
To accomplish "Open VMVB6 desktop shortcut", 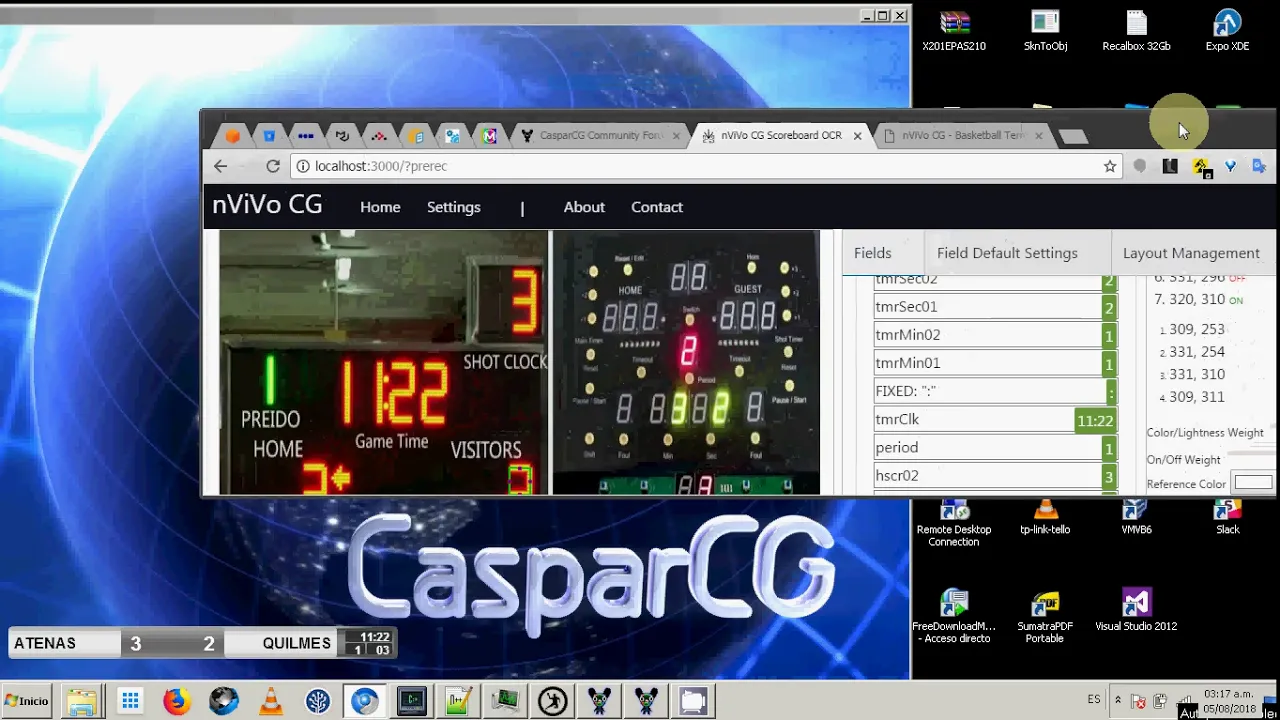I will [x=1136, y=515].
